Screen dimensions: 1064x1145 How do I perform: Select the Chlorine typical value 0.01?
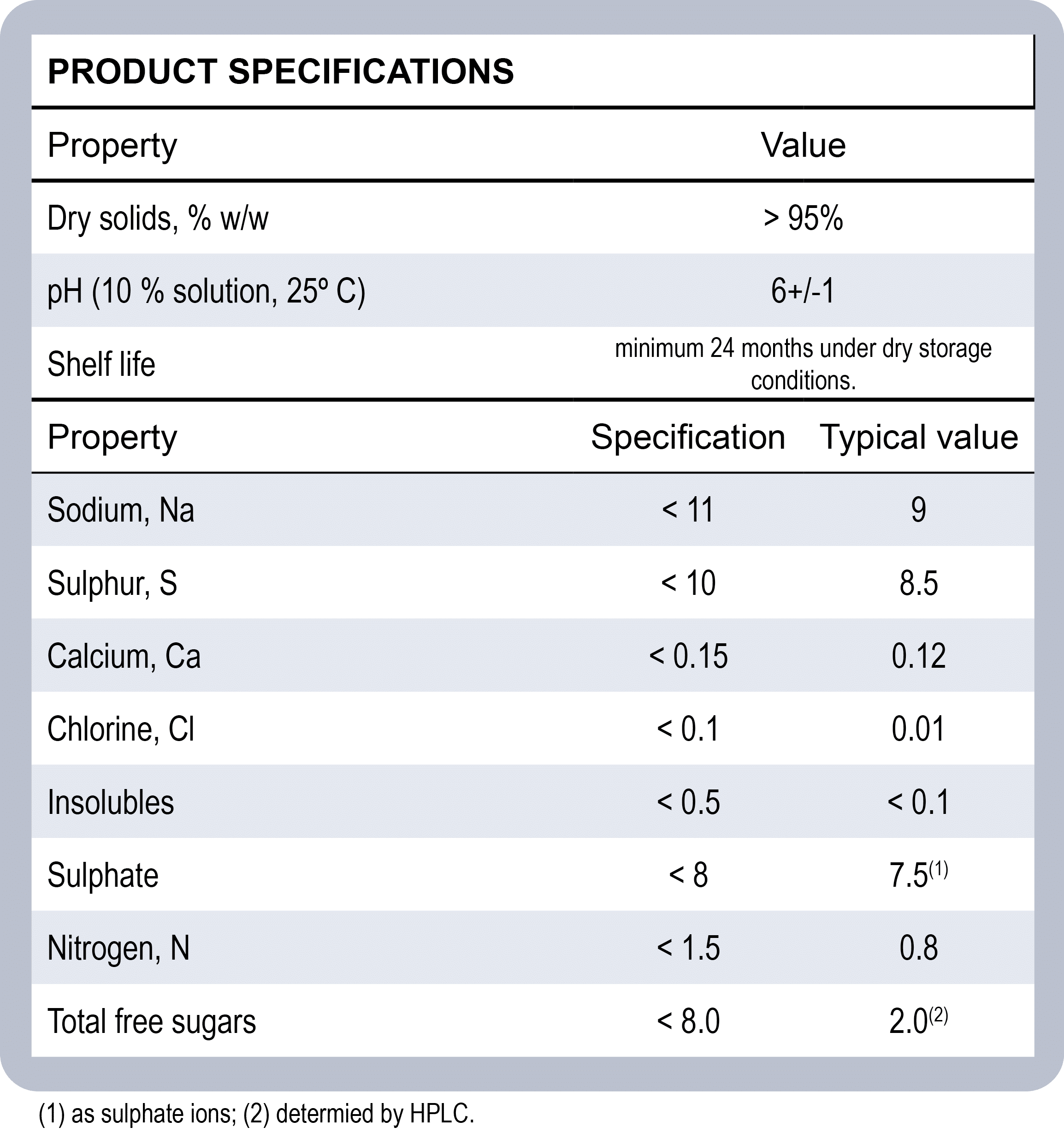click(x=919, y=729)
